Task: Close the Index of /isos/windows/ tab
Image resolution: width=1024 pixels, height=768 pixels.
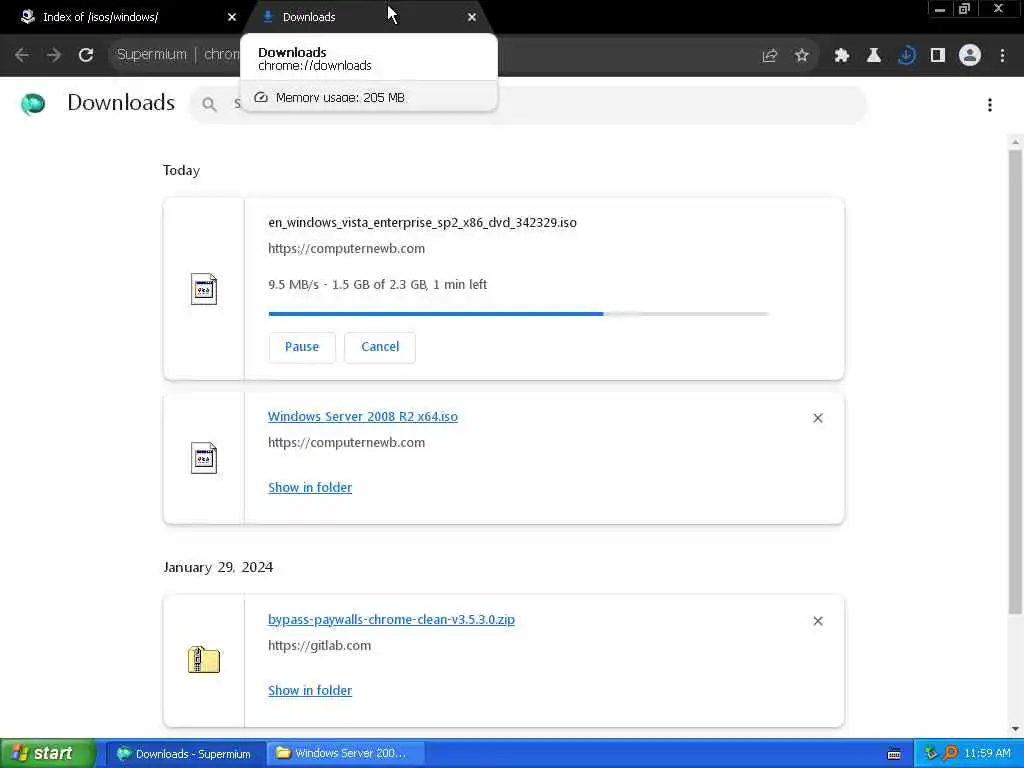Action: pyautogui.click(x=232, y=17)
